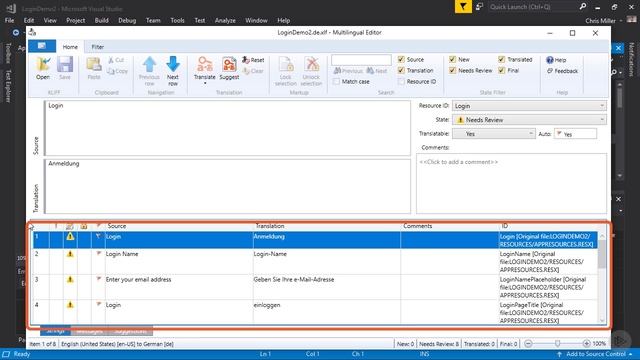640x360 pixels.
Task: Toggle the New state filter checkbox
Action: click(452, 59)
